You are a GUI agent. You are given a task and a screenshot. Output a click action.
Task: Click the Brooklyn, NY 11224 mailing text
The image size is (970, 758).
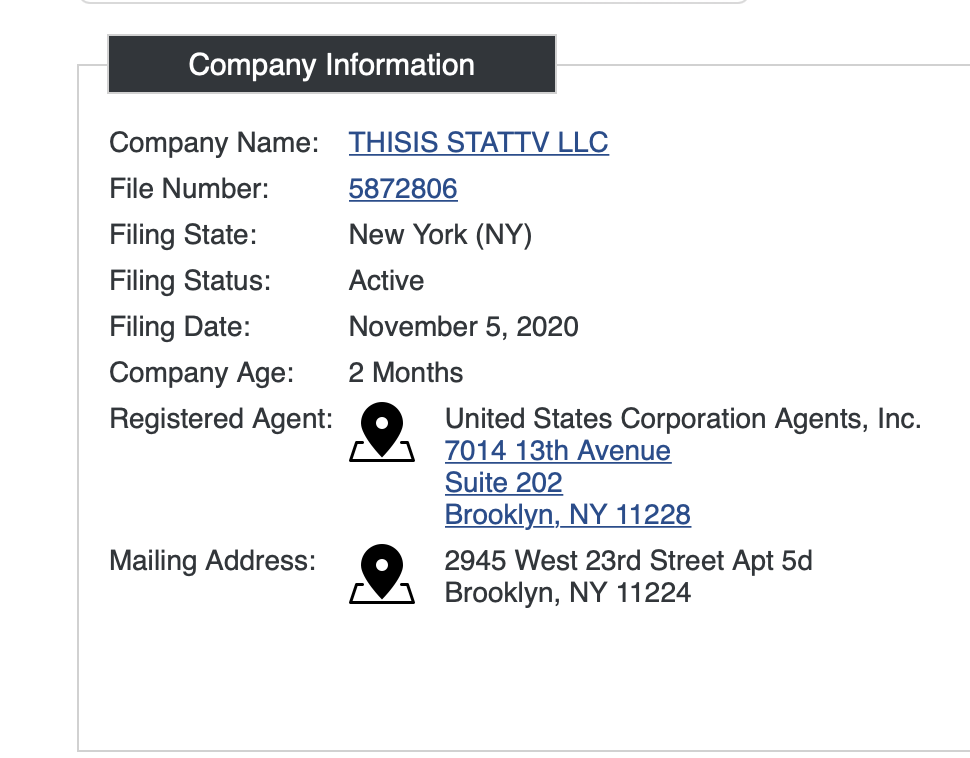point(567,593)
